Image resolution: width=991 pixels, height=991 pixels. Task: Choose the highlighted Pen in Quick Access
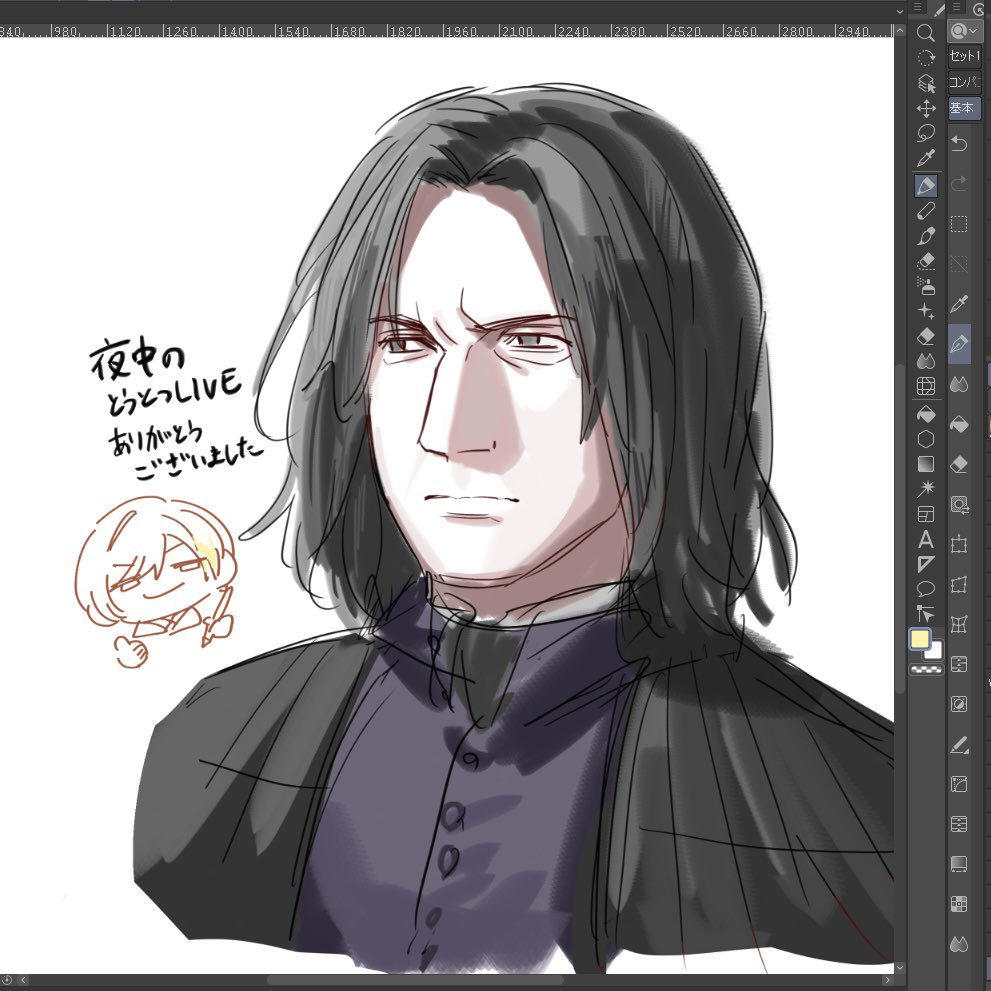pyautogui.click(x=959, y=344)
